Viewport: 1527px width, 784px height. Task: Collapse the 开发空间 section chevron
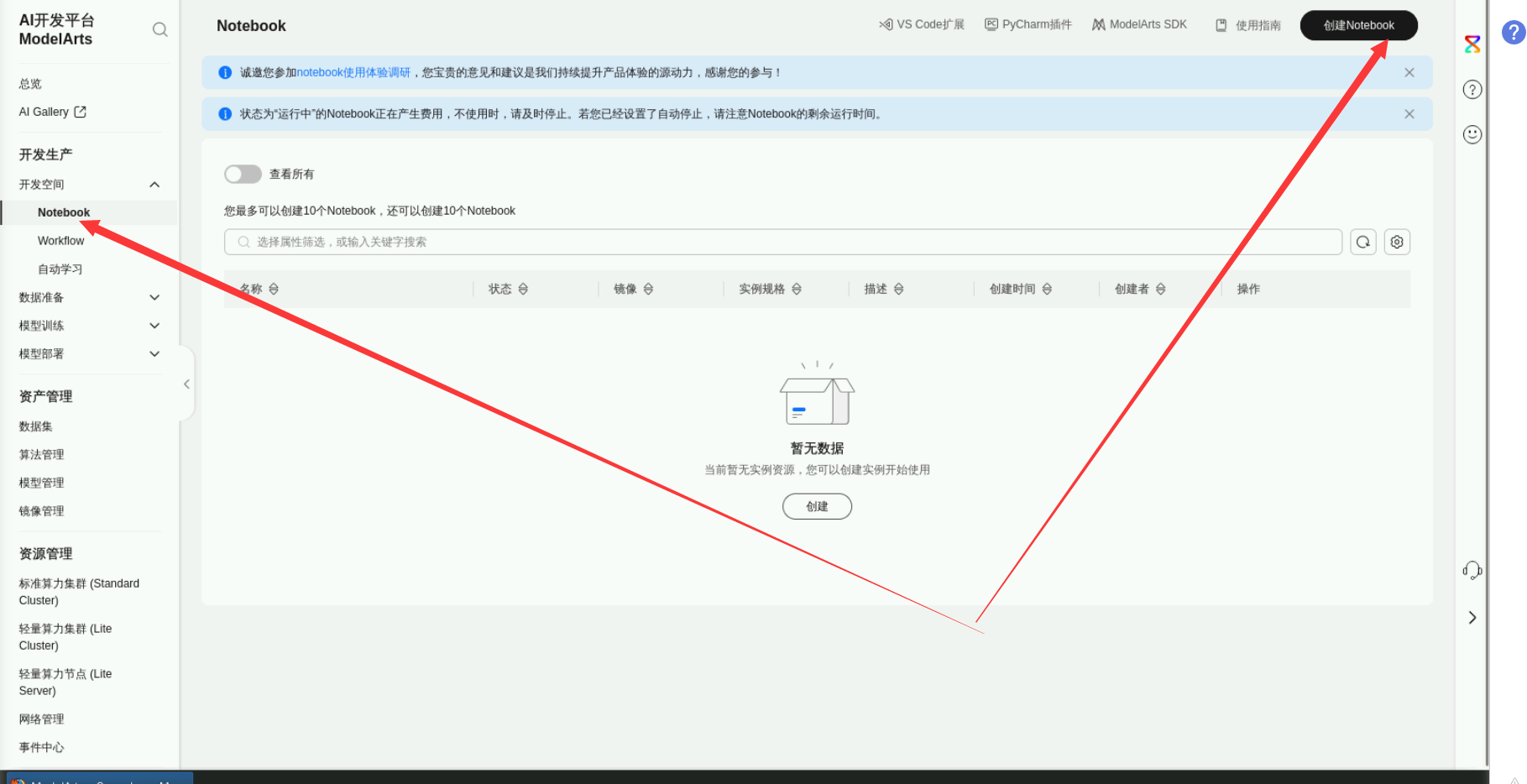pos(154,185)
